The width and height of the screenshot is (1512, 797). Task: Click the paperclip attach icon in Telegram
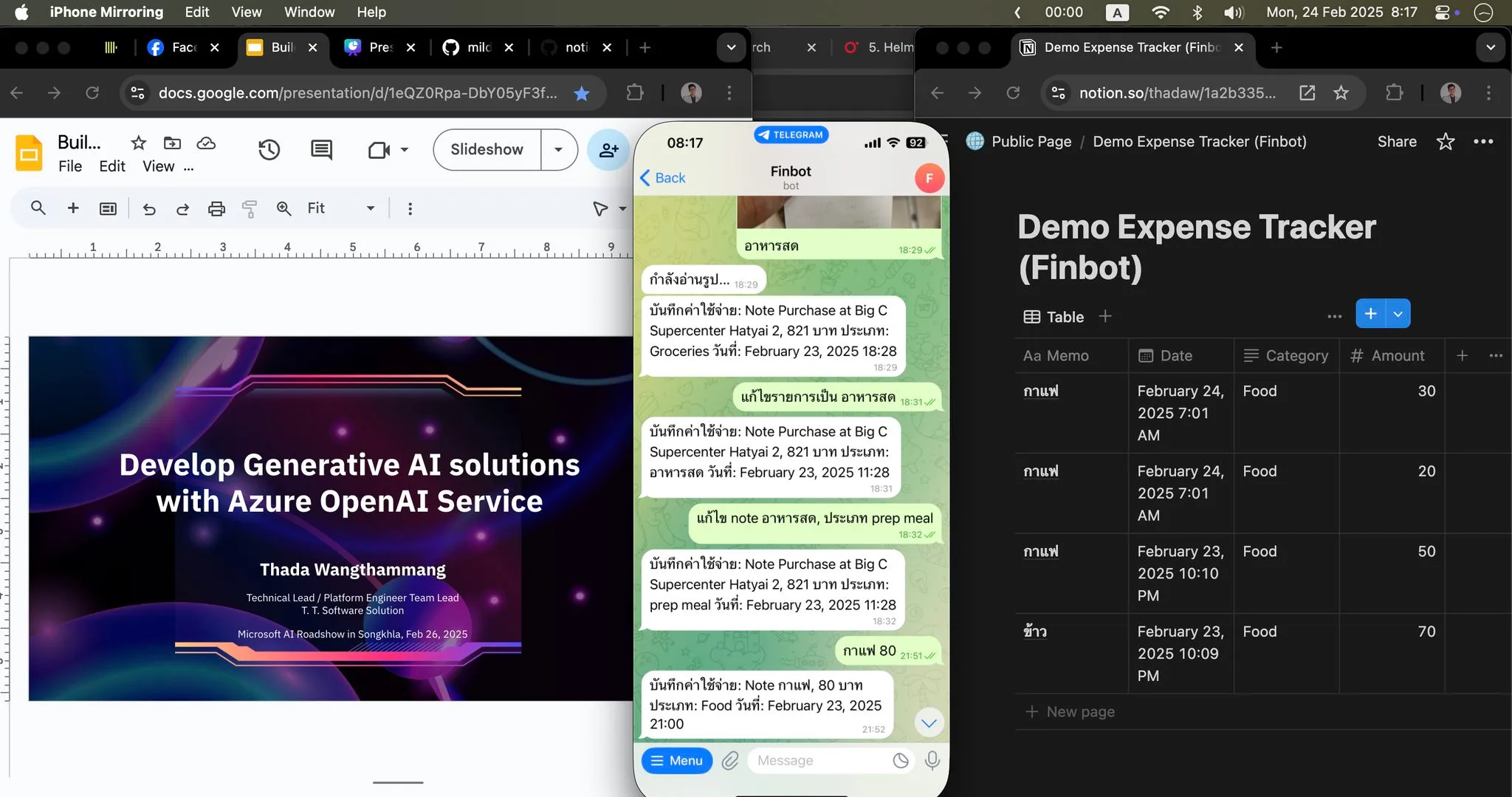(x=730, y=760)
